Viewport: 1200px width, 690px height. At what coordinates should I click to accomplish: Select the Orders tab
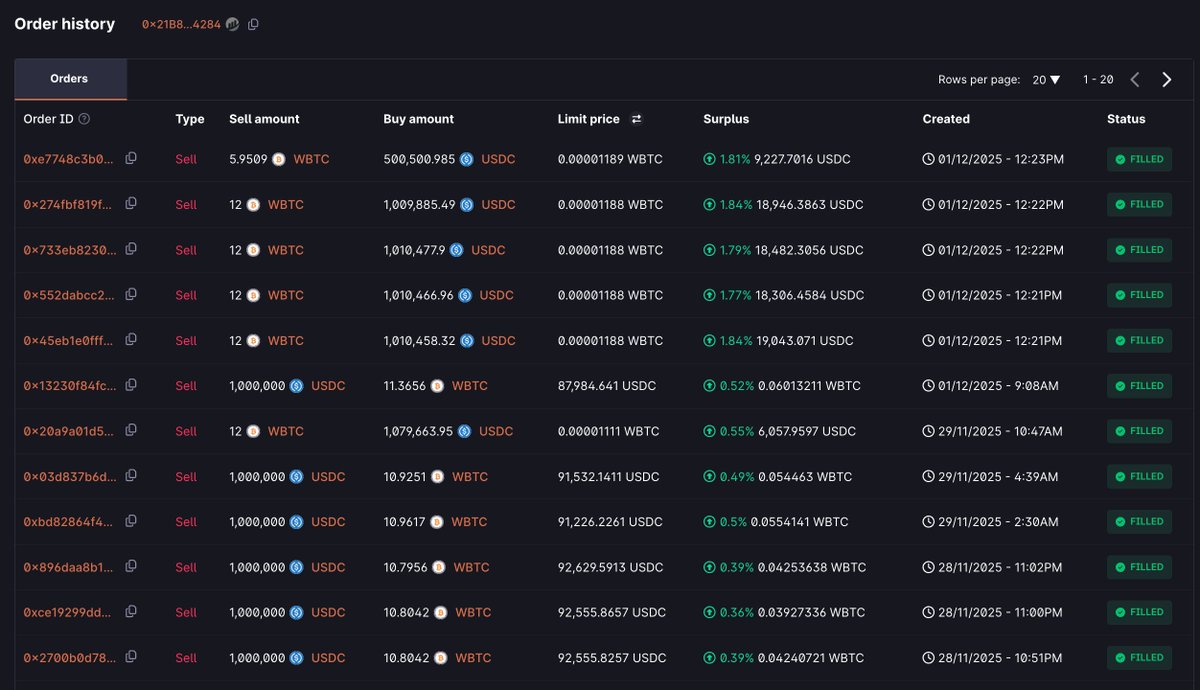[69, 79]
